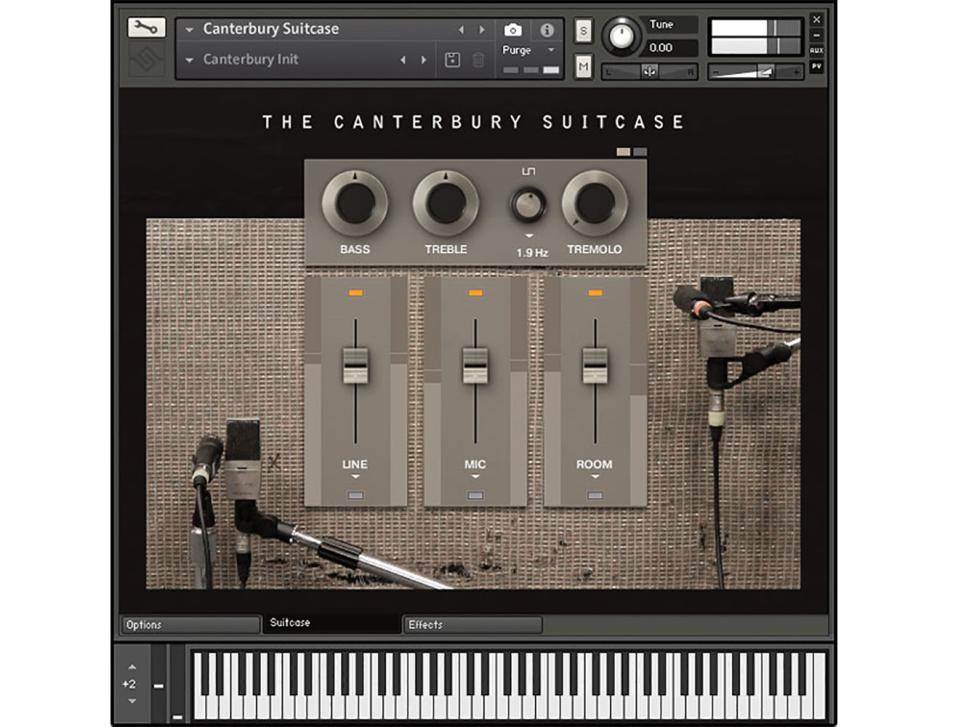The width and height of the screenshot is (969, 727).
Task: Click the tremolo waveform shape icon
Action: [x=528, y=172]
